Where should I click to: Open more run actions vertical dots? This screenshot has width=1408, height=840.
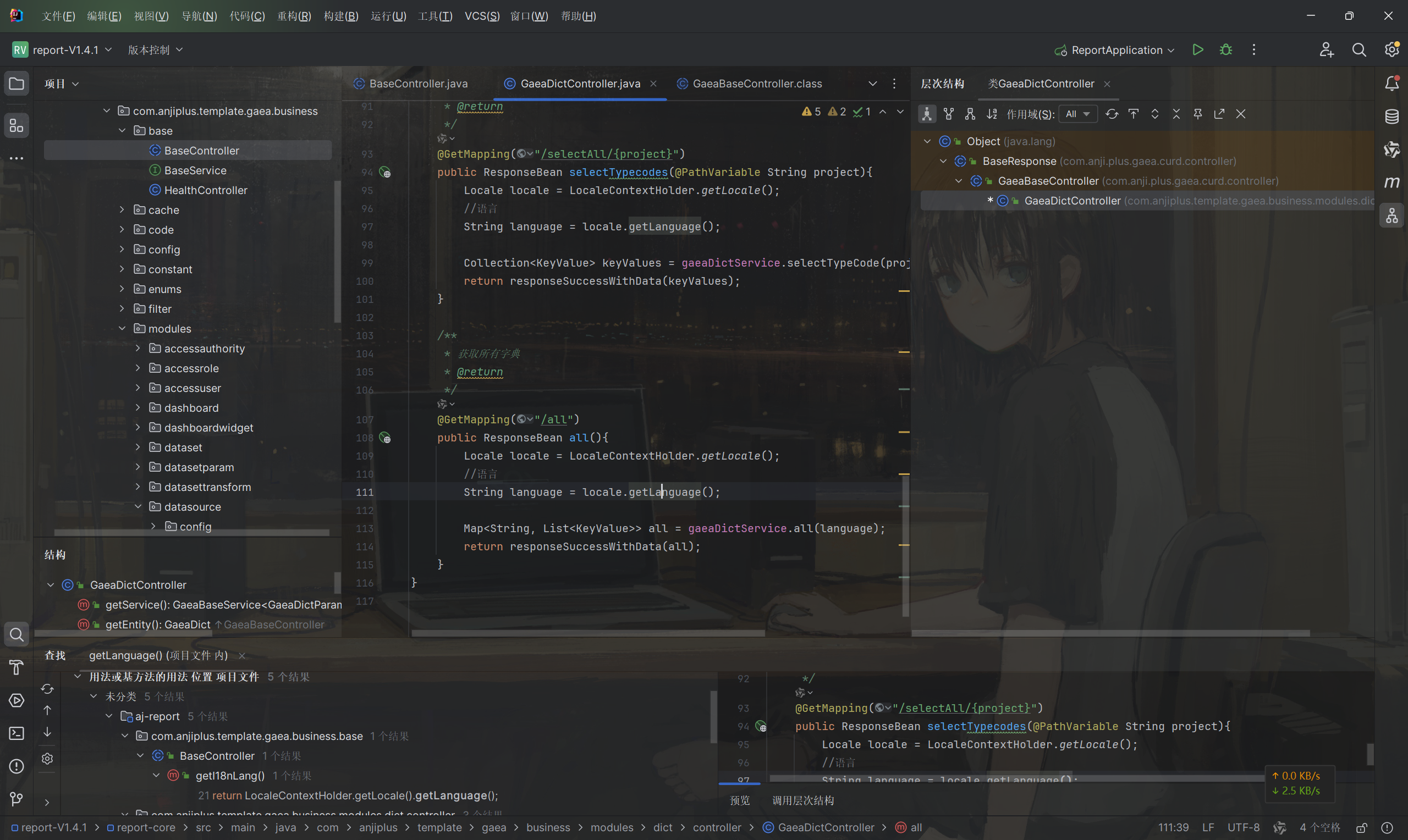[x=1253, y=50]
